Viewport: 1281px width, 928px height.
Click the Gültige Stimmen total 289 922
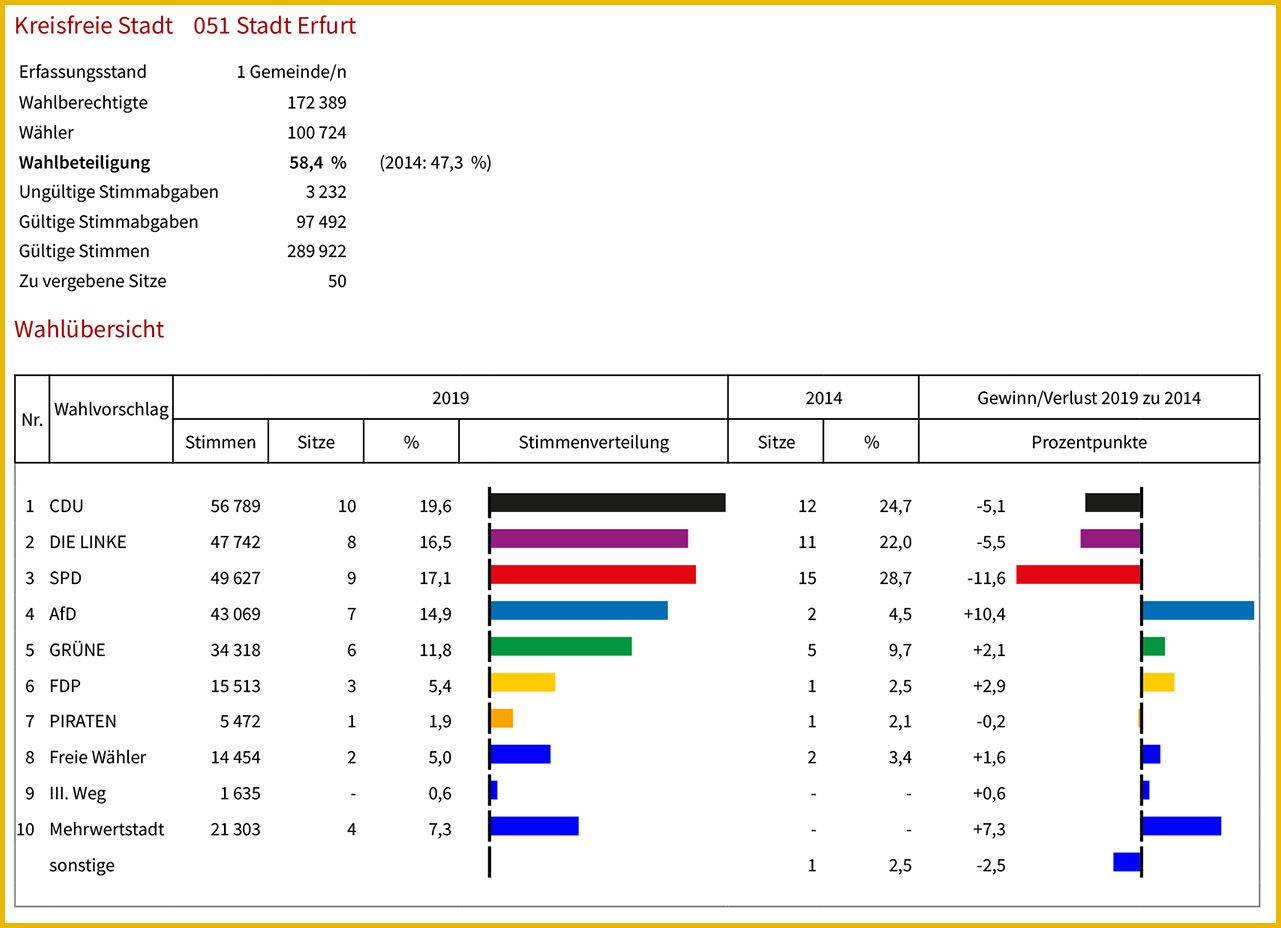(317, 252)
